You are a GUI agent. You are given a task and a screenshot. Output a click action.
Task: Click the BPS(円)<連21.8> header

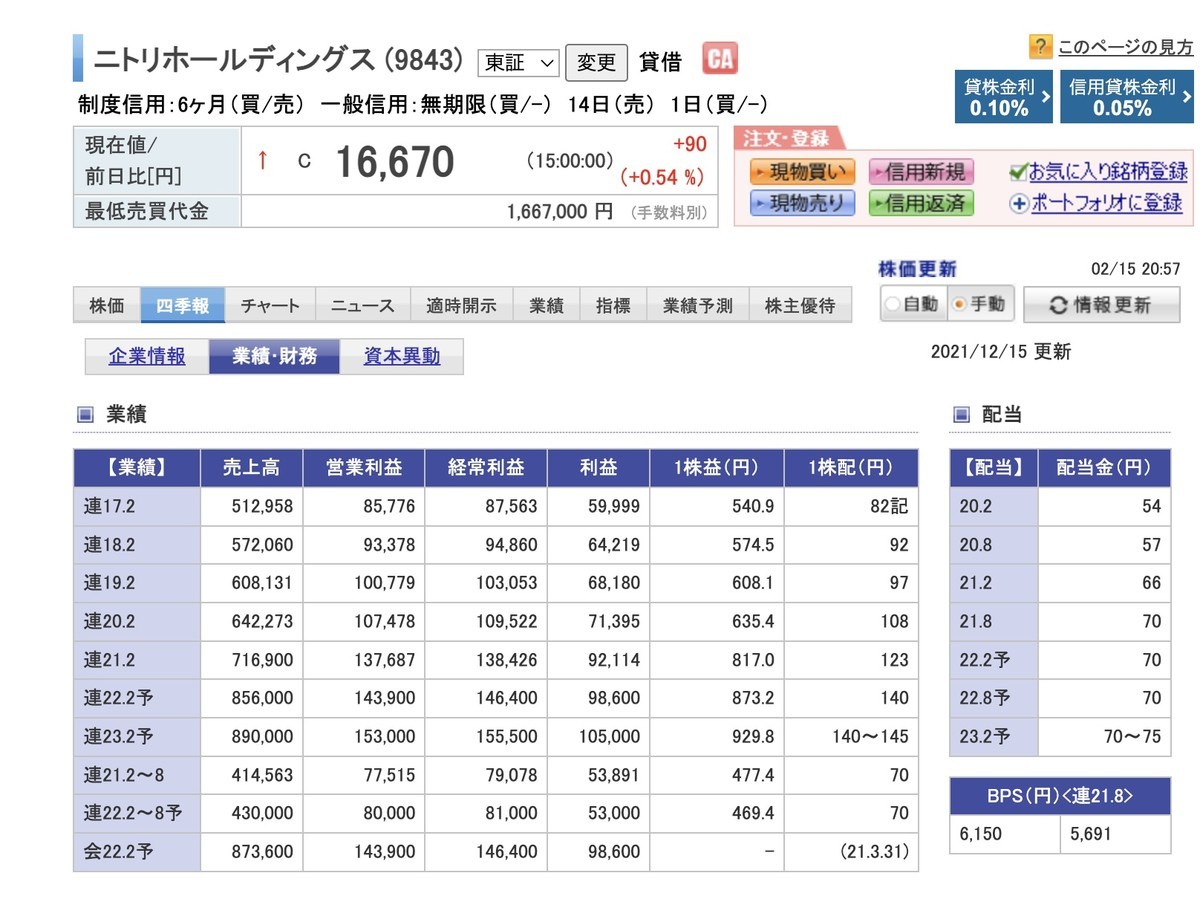click(1060, 796)
